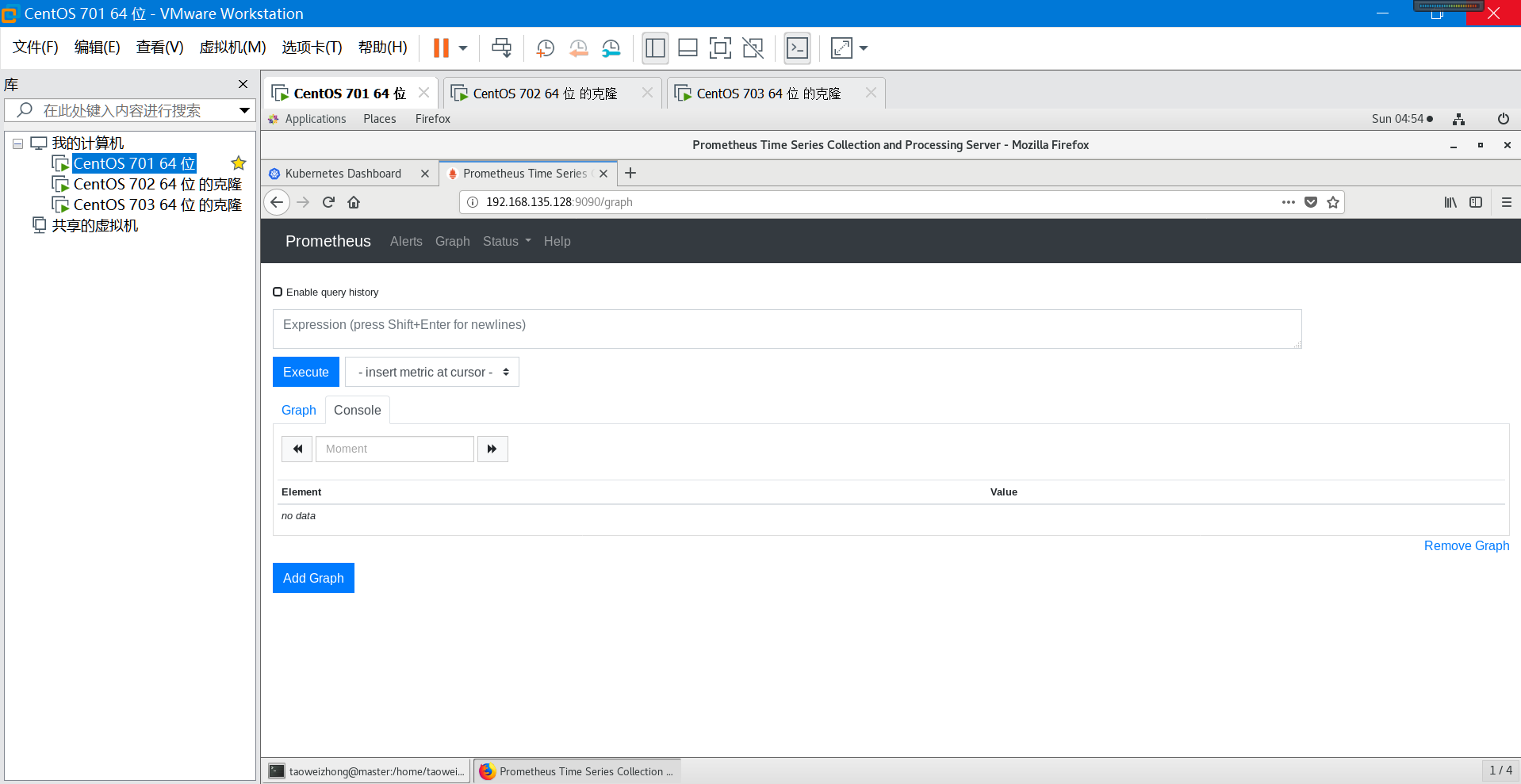Open a new Firefox tab
1521x784 pixels.
click(x=630, y=173)
